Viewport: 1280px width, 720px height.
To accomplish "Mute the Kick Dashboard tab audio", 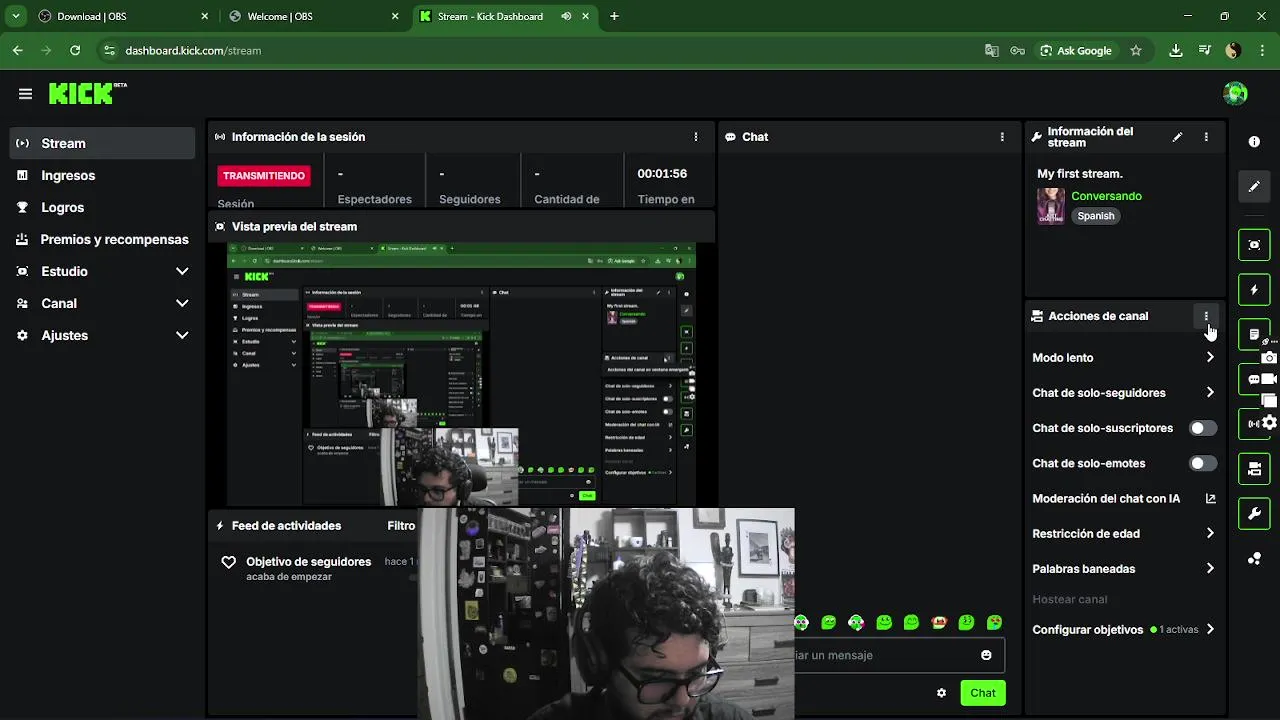I will click(x=566, y=16).
